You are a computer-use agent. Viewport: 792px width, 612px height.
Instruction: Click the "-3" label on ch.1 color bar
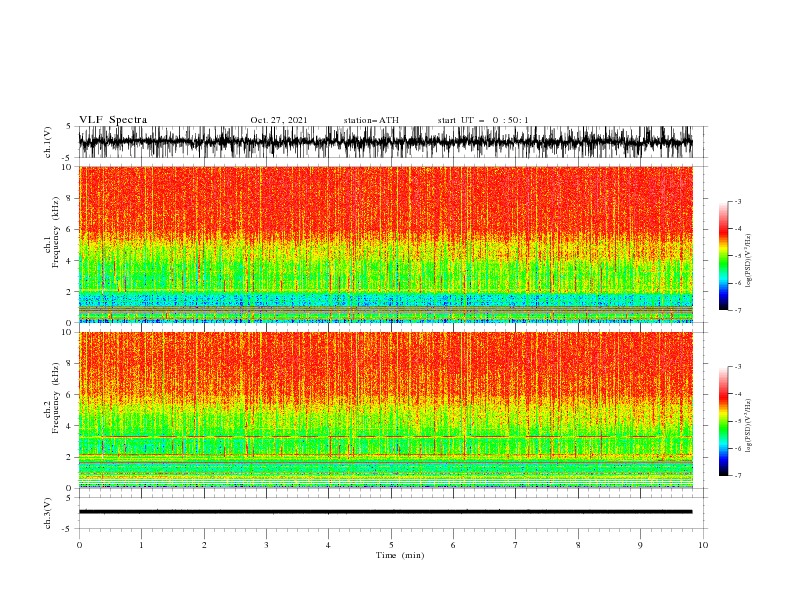pyautogui.click(x=737, y=201)
